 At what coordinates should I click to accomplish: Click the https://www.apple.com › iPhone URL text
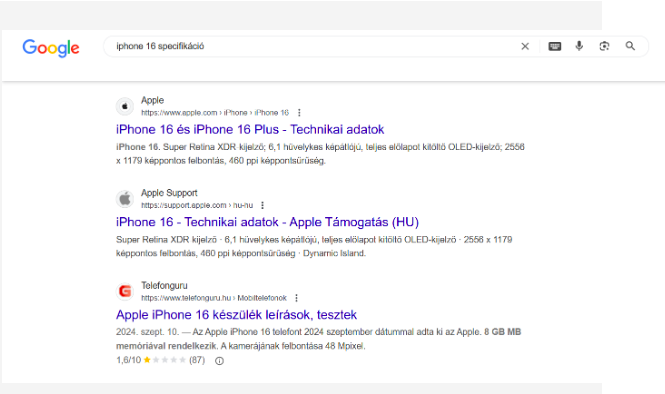click(215, 113)
